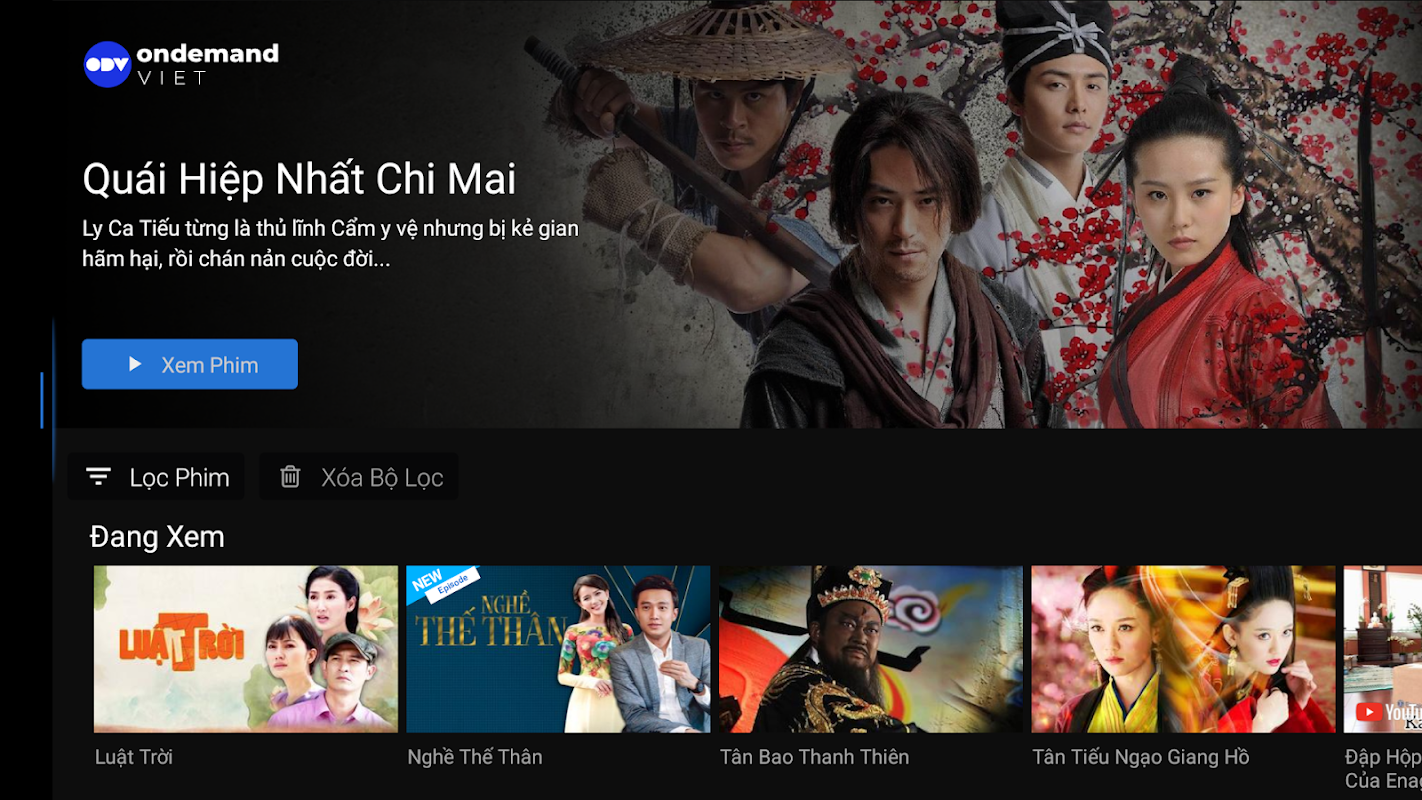Click the Quái Hiệp Nhất Chi Mai title

(x=299, y=180)
